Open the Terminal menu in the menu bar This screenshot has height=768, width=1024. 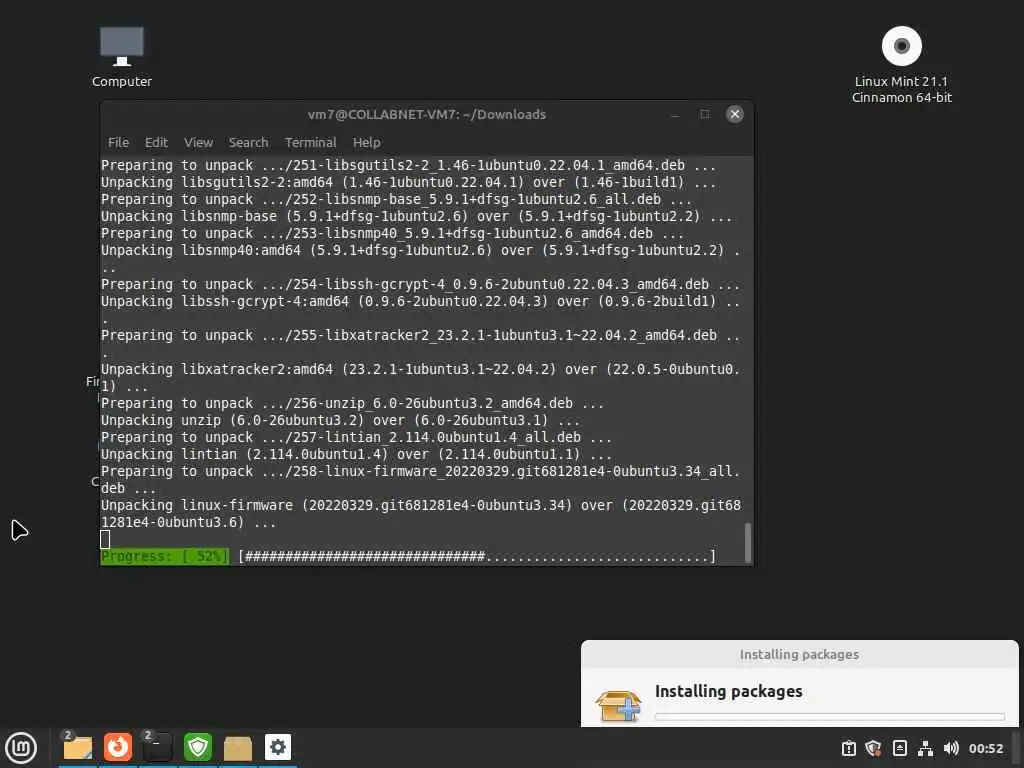(310, 142)
